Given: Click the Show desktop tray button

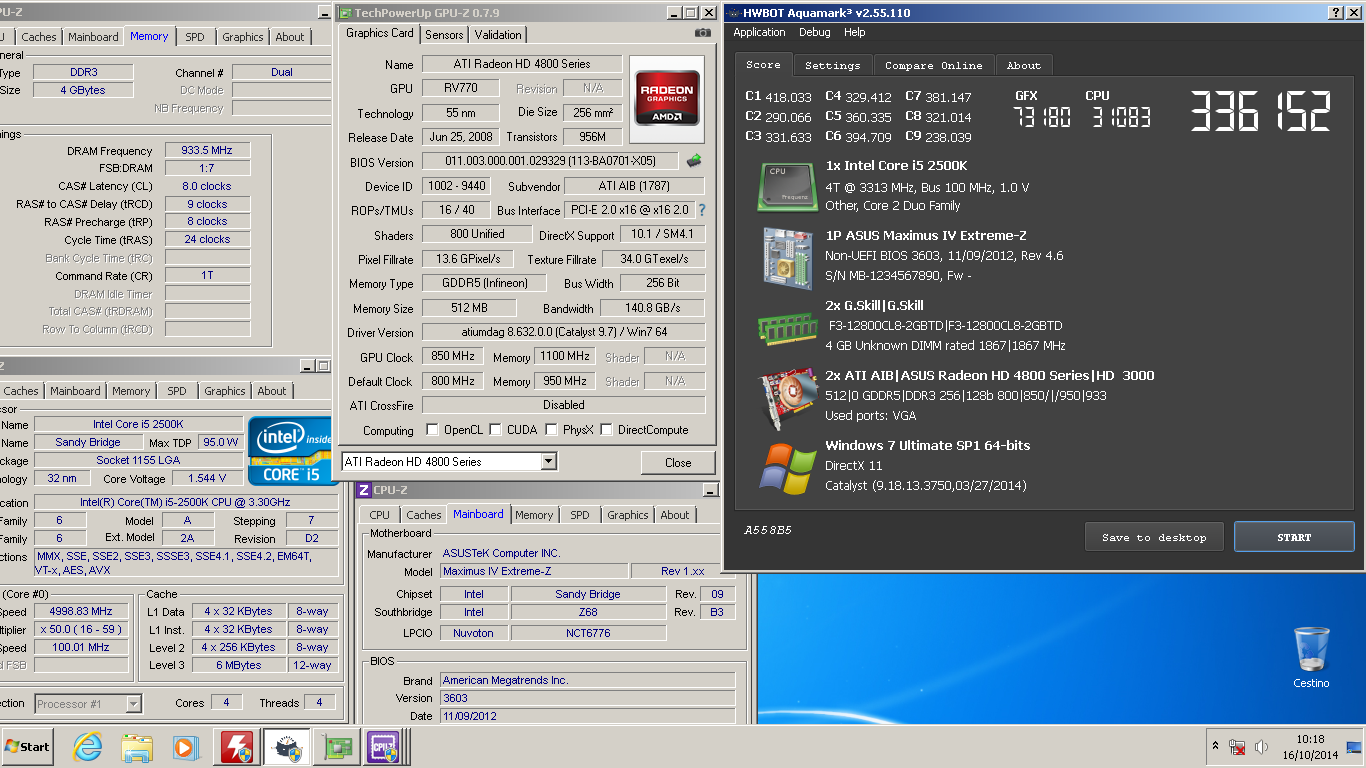Looking at the screenshot, I should pyautogui.click(x=1354, y=747).
